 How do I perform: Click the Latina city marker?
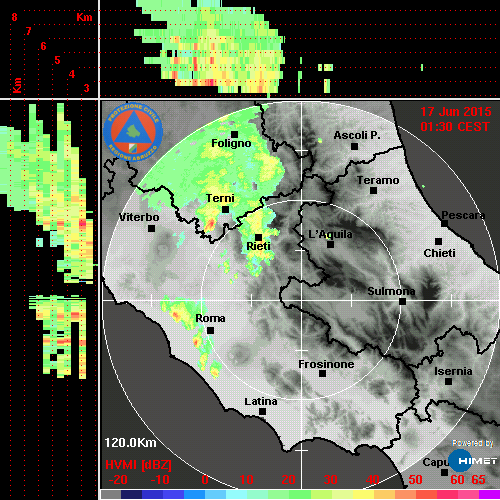262,411
